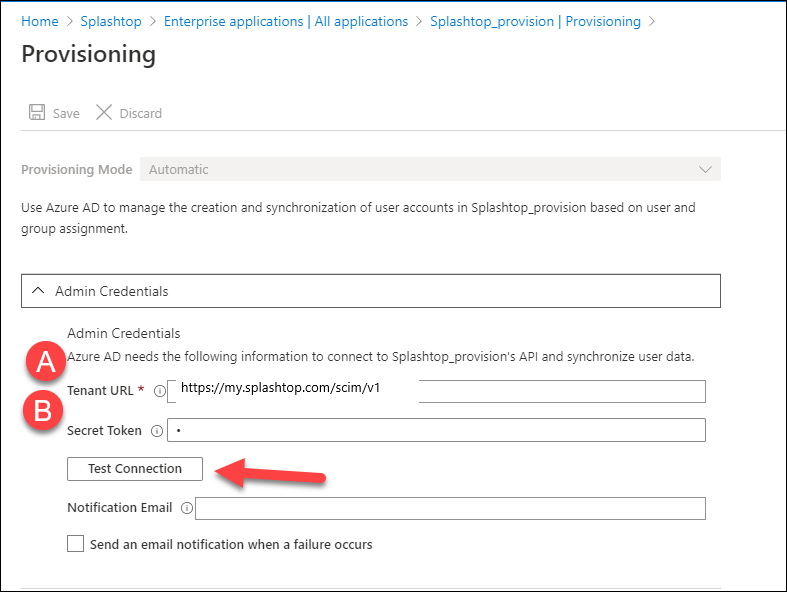This screenshot has height=592, width=787.
Task: Click the Save floppy disk icon
Action: click(x=37, y=112)
